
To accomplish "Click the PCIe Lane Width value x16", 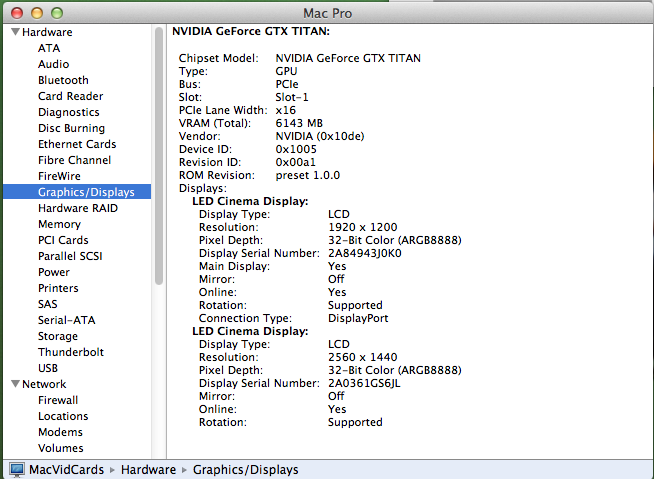I will pyautogui.click(x=285, y=110).
